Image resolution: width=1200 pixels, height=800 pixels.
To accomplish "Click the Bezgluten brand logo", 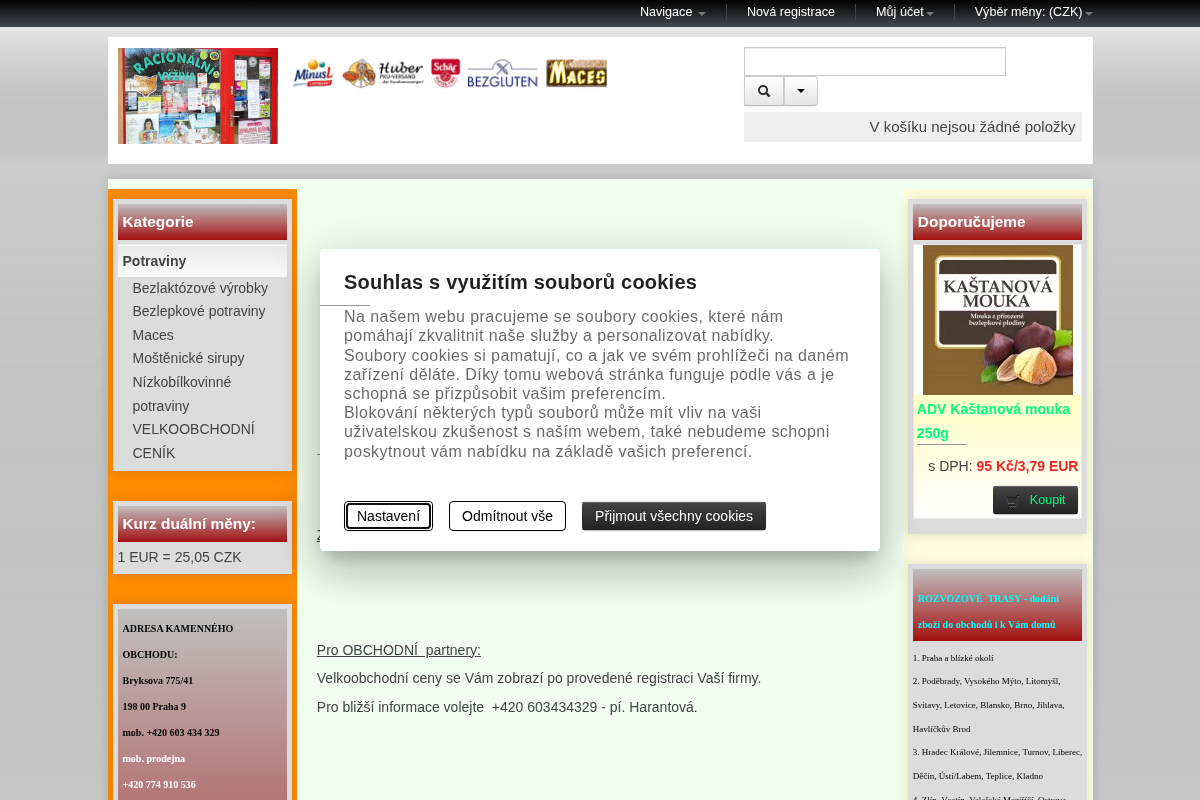I will pos(502,73).
